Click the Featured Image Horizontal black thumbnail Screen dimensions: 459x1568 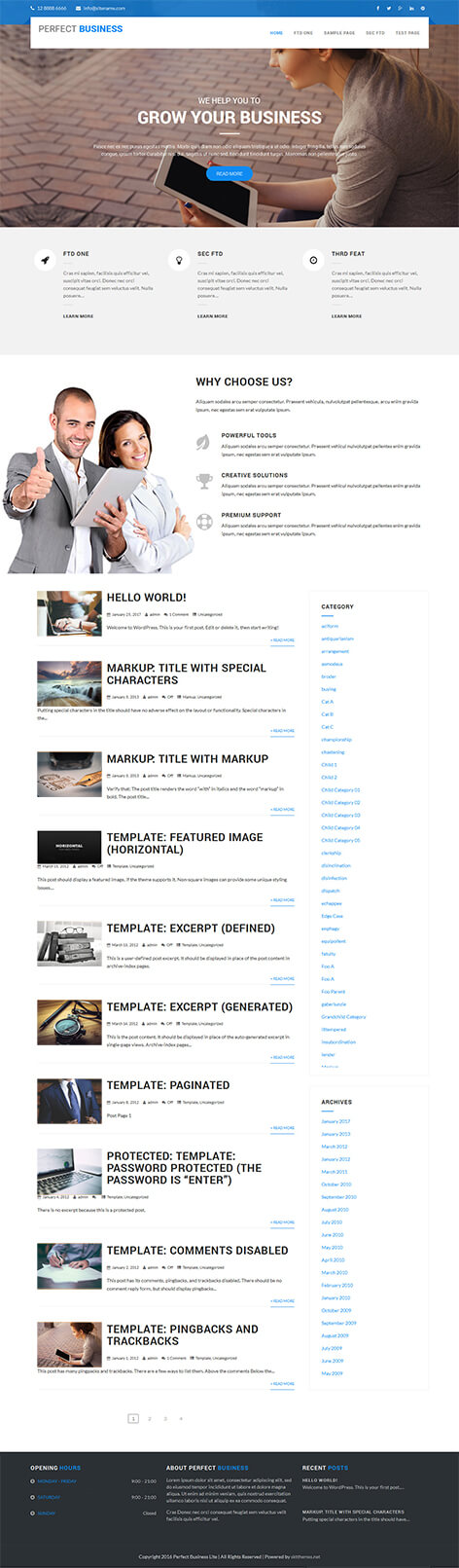tap(69, 847)
